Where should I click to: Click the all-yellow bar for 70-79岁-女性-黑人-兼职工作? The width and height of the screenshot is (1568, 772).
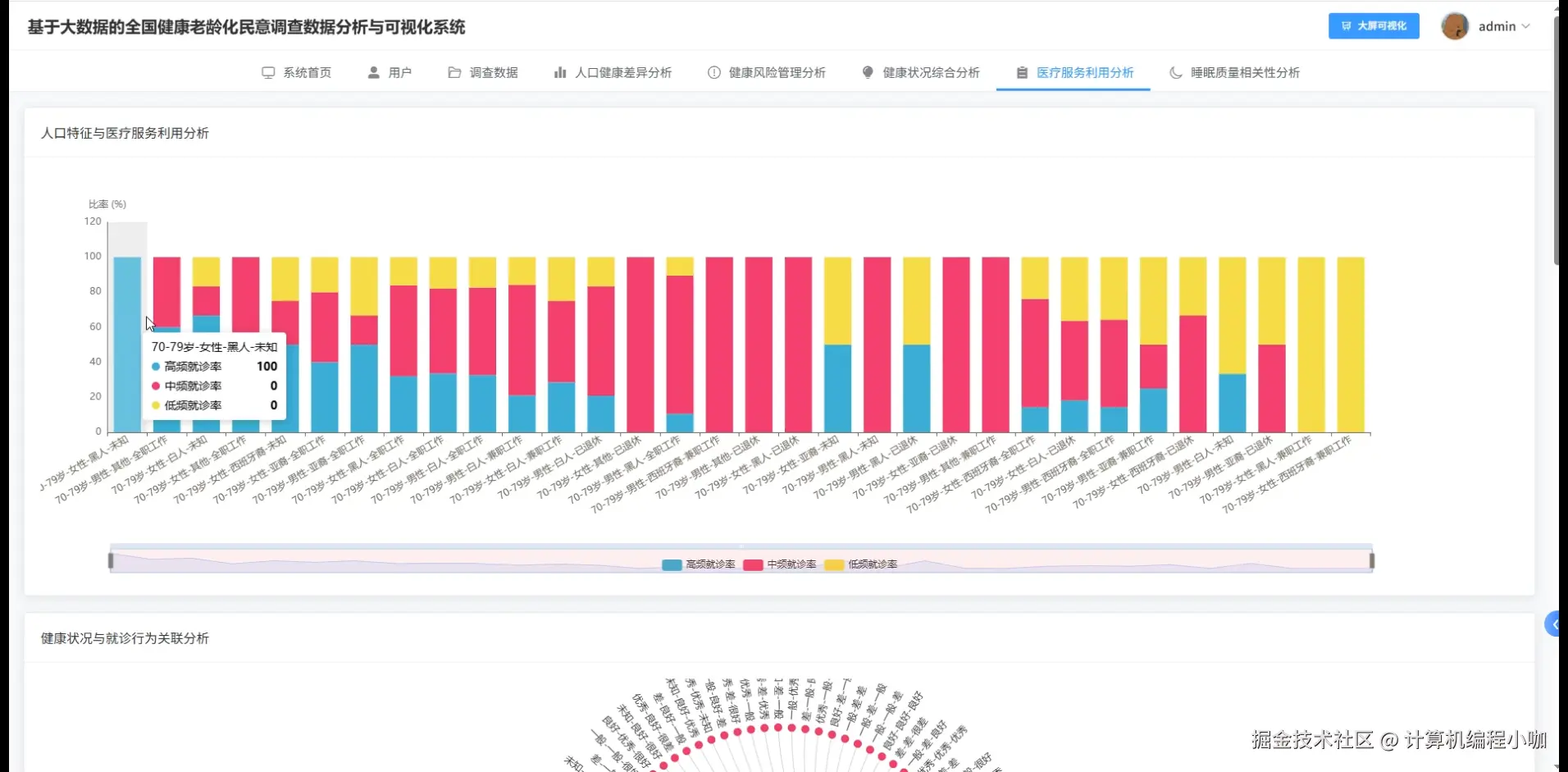[1311, 345]
